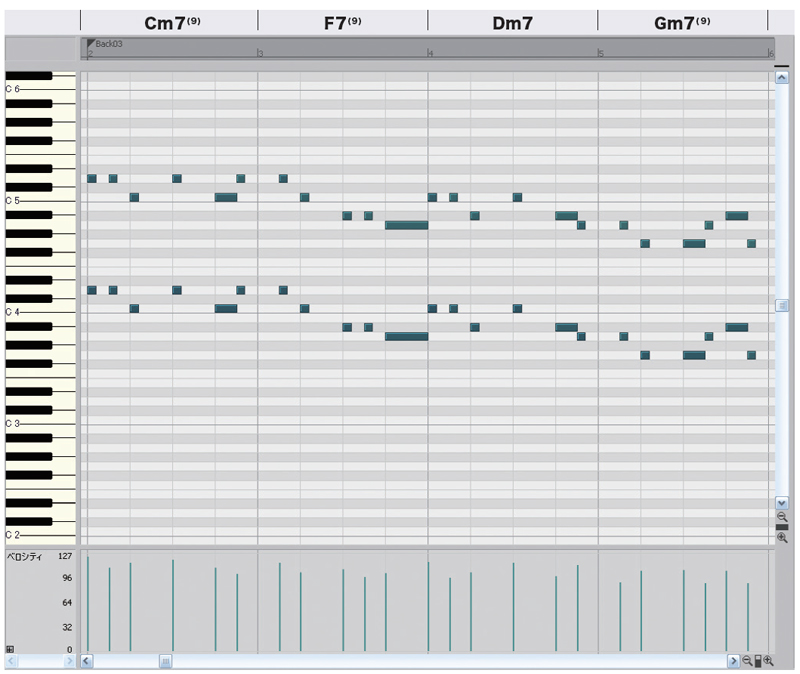Click the vertical scrollbar thumb

(781, 306)
